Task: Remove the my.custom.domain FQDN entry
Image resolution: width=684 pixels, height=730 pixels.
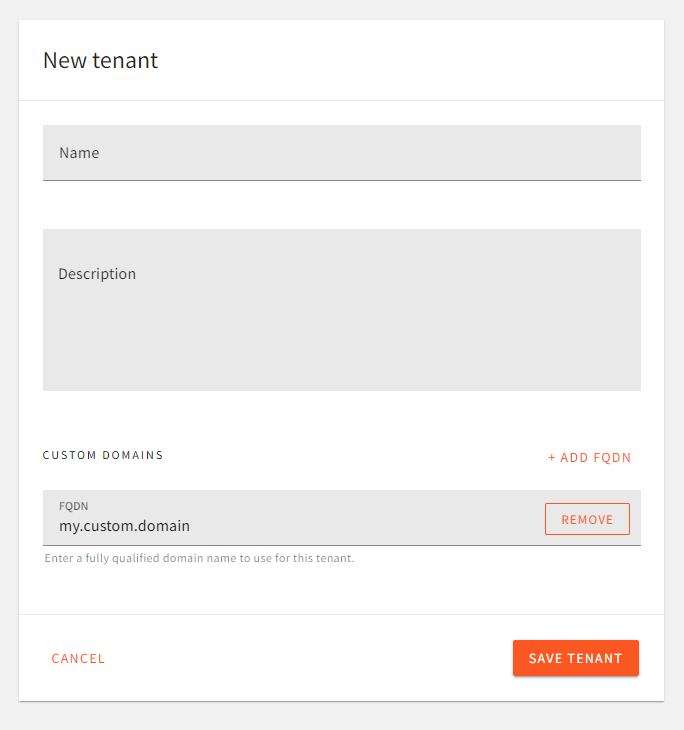Action: pyautogui.click(x=587, y=520)
